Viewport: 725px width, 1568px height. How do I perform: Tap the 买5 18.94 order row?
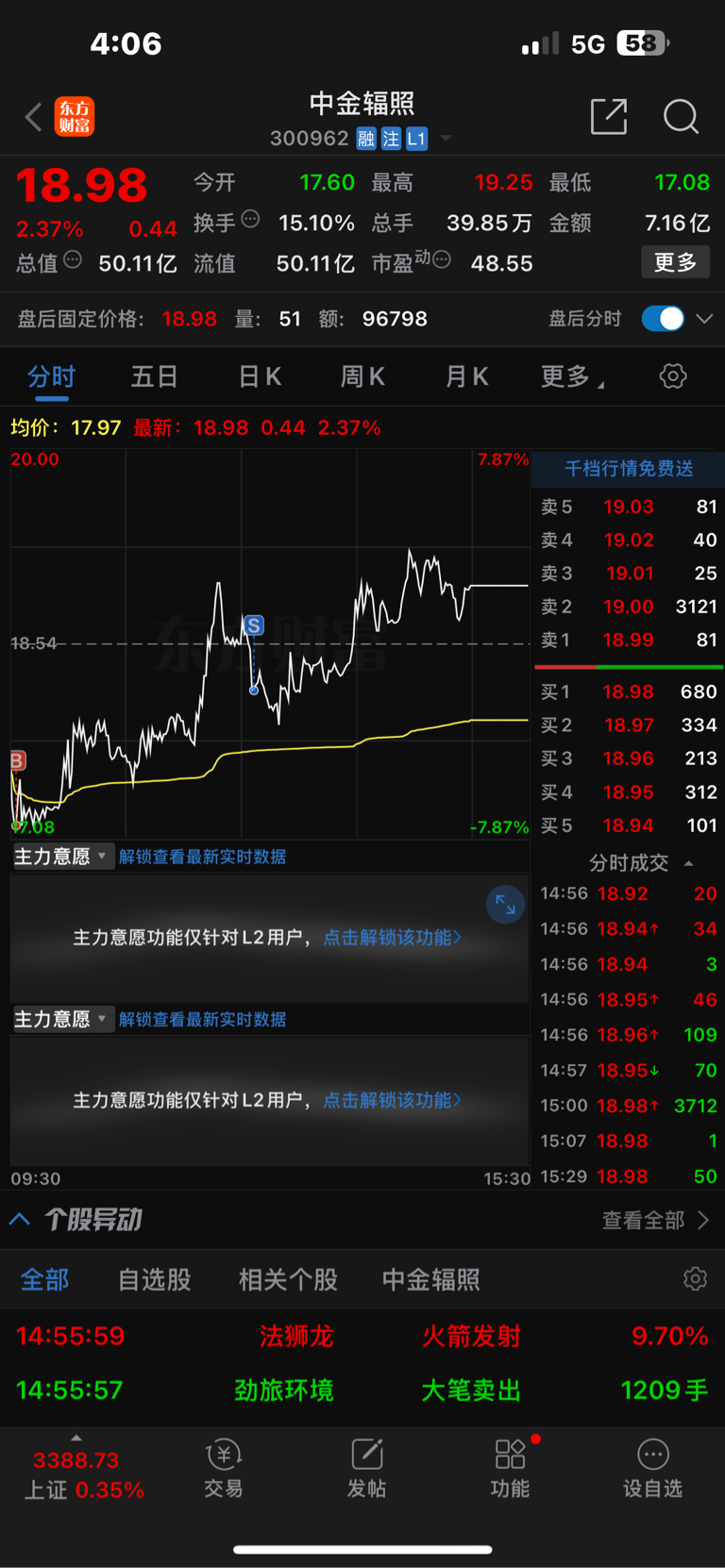629,826
